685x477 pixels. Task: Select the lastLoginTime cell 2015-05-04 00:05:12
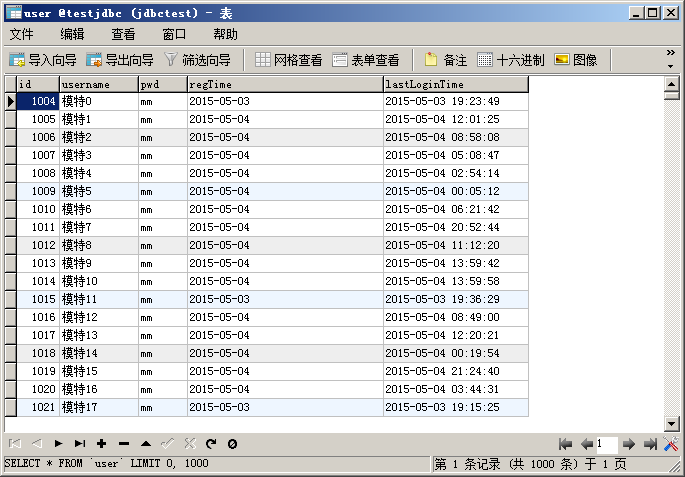pyautogui.click(x=456, y=191)
